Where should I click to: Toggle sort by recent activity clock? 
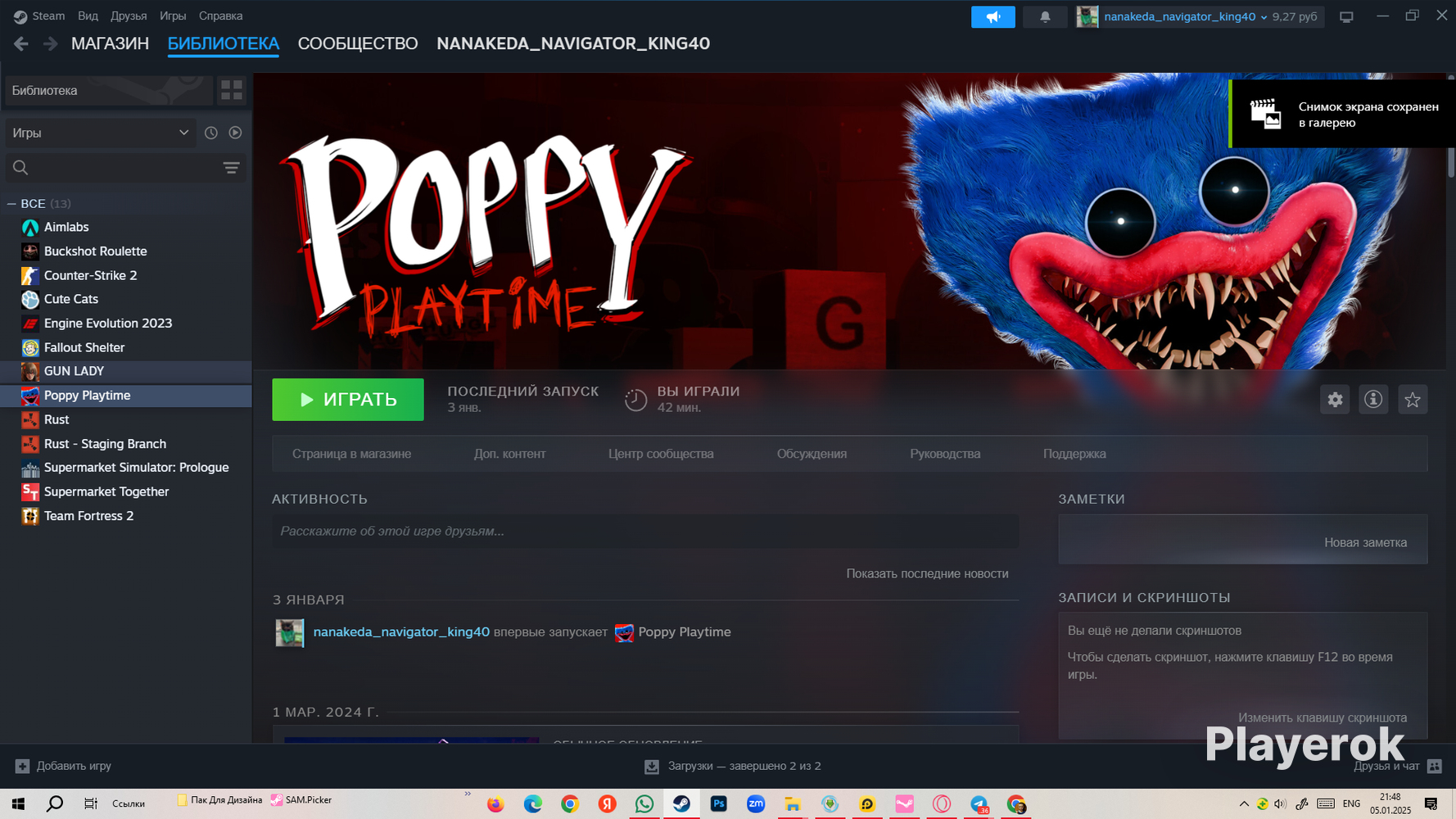211,133
